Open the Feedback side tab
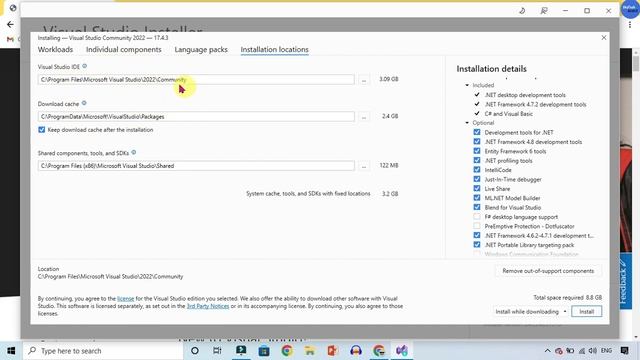 point(625,282)
